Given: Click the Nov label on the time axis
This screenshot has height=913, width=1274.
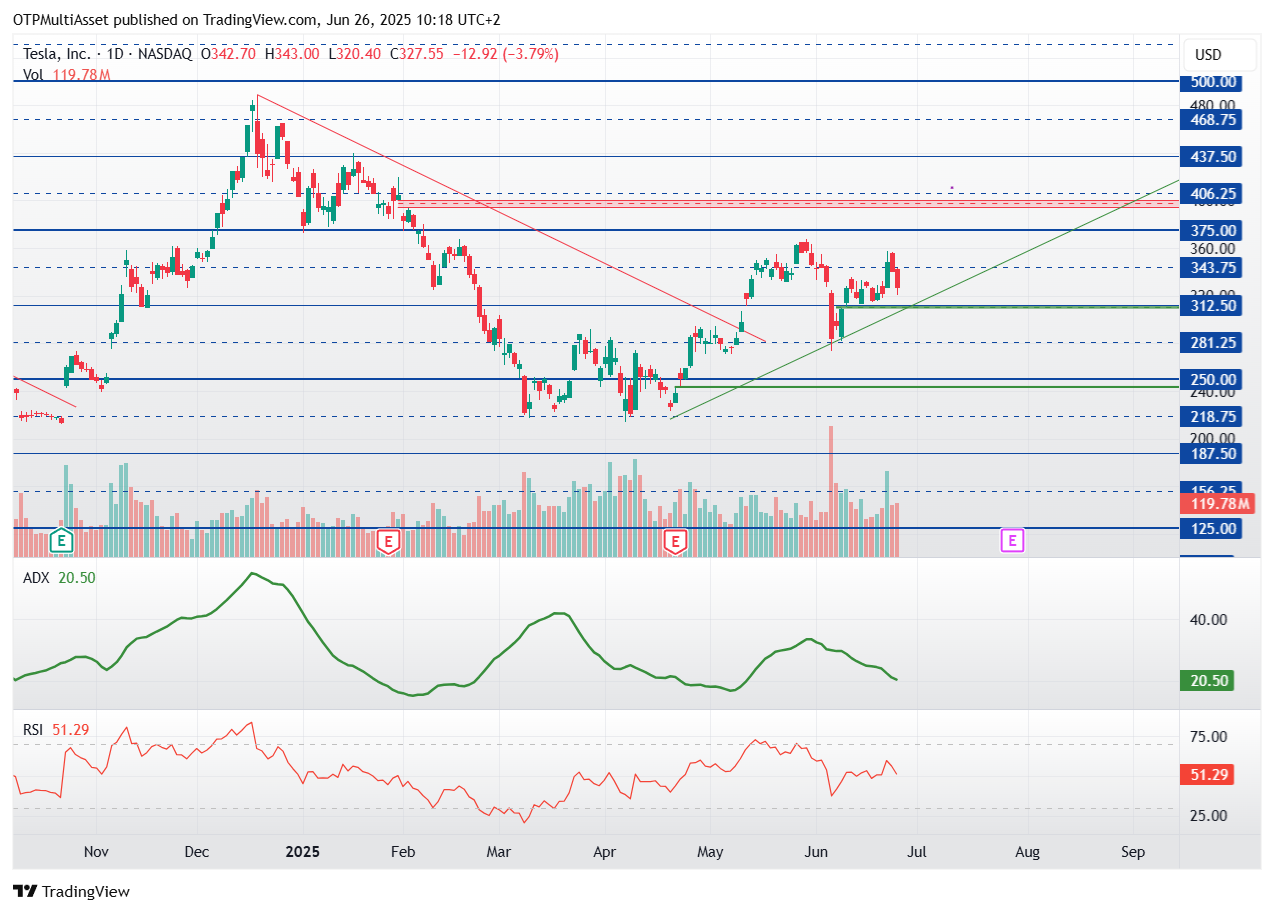Looking at the screenshot, I should pos(96,852).
